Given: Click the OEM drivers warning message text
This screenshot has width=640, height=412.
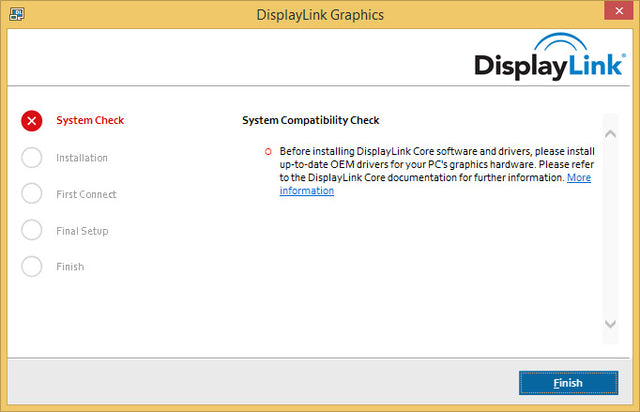Looking at the screenshot, I should pyautogui.click(x=437, y=171).
